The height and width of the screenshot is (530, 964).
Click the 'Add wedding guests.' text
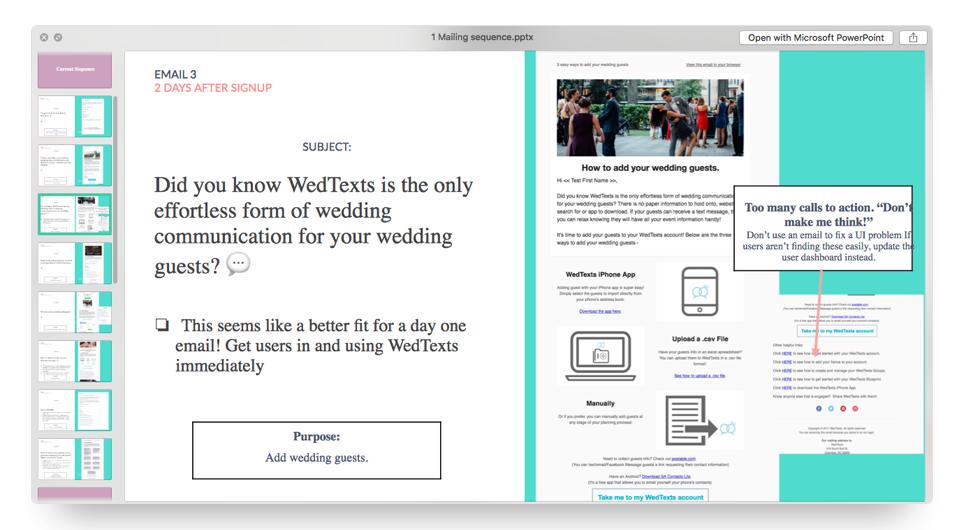click(x=317, y=457)
